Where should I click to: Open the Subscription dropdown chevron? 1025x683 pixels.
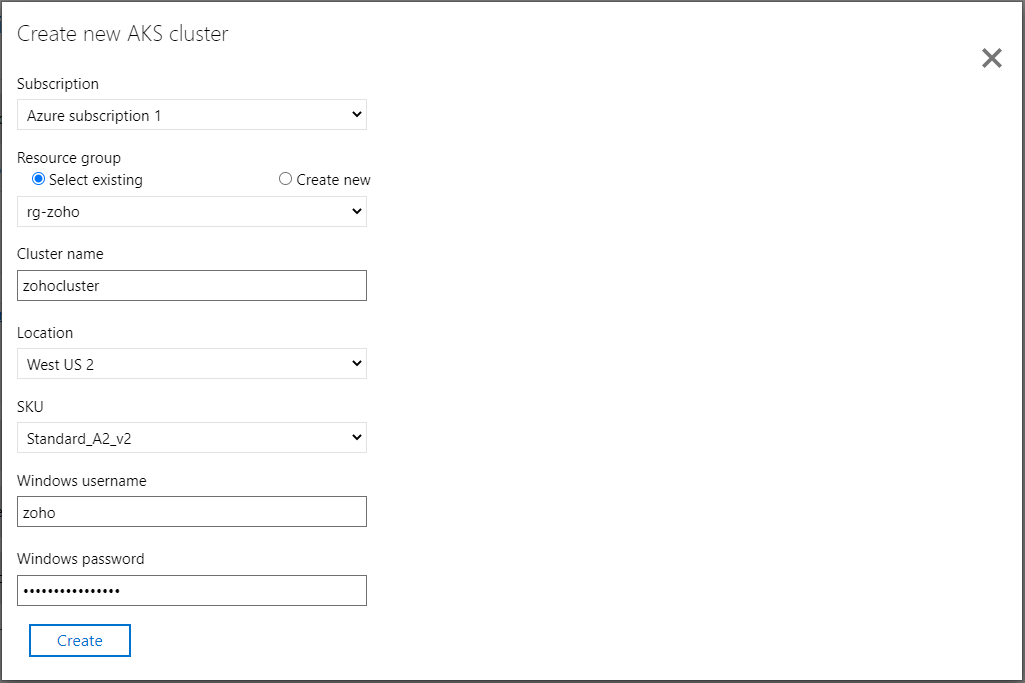pos(357,114)
